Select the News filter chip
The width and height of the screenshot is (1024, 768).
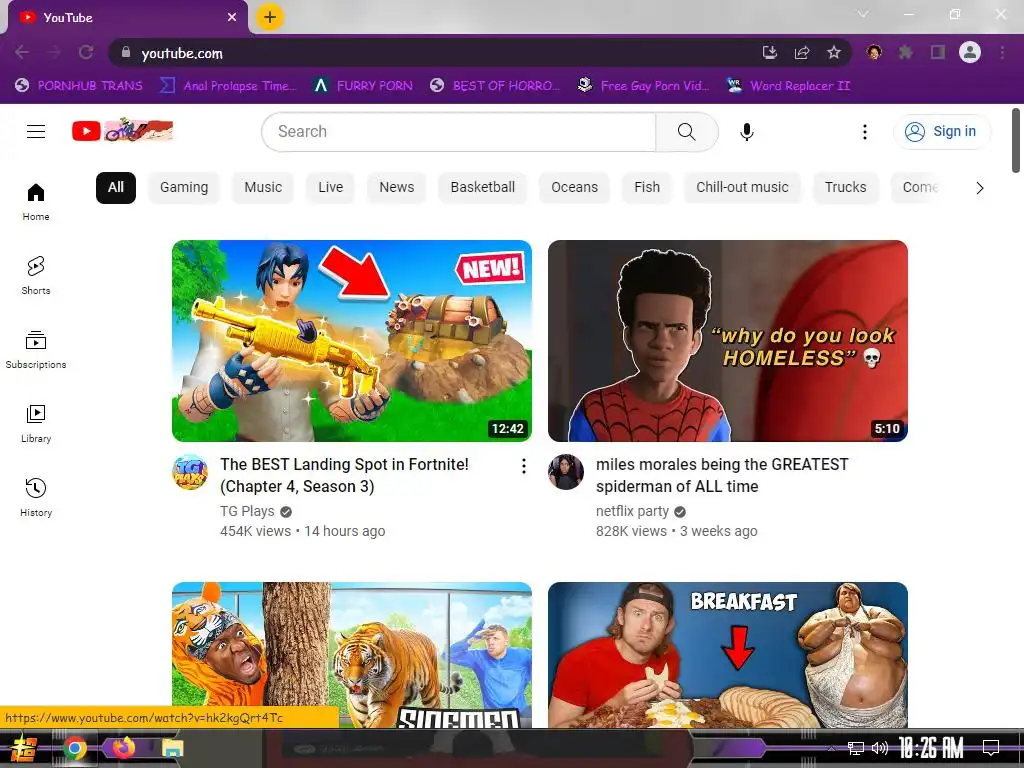[x=396, y=187]
